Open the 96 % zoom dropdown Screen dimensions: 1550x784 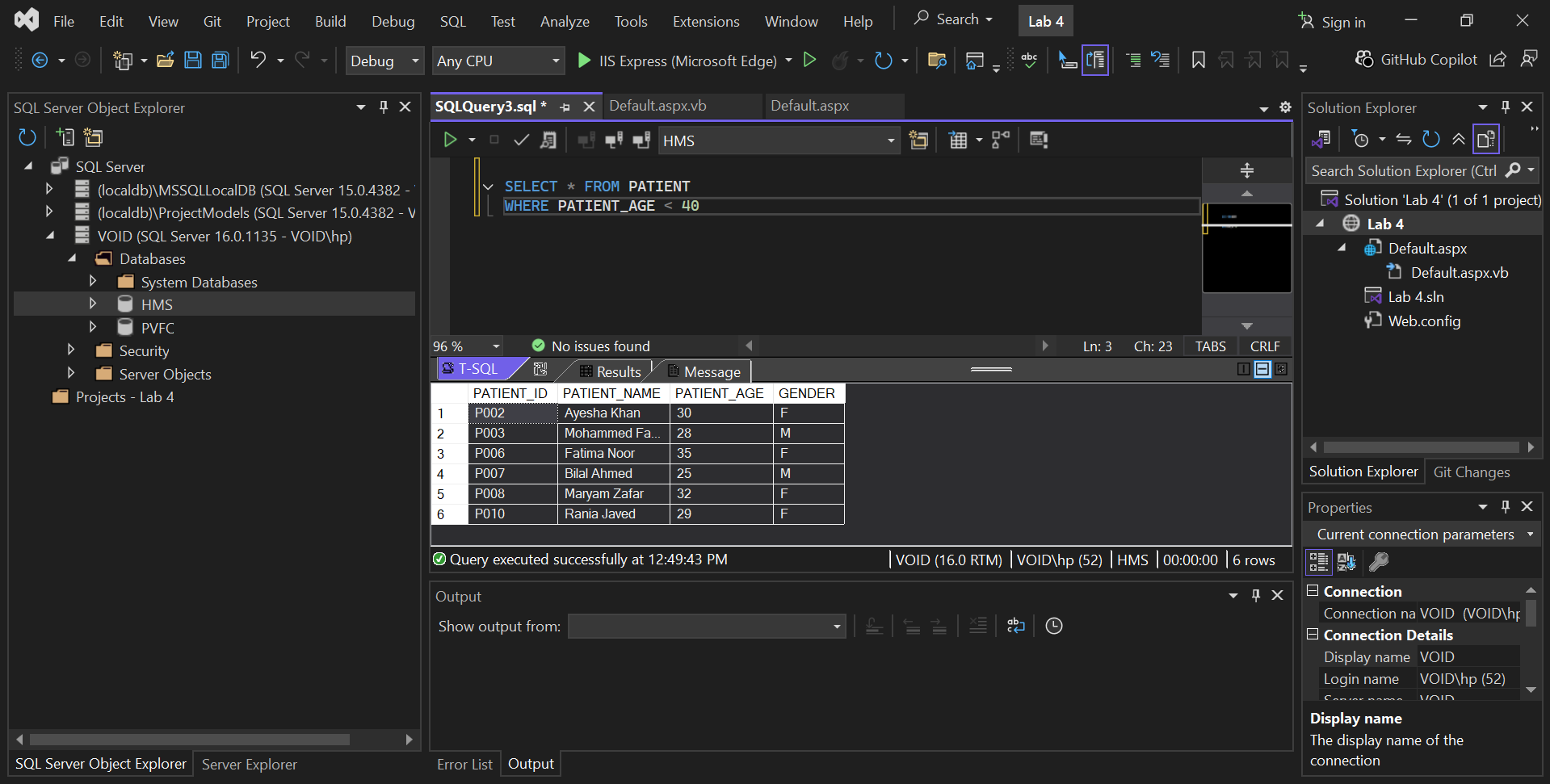(x=467, y=346)
